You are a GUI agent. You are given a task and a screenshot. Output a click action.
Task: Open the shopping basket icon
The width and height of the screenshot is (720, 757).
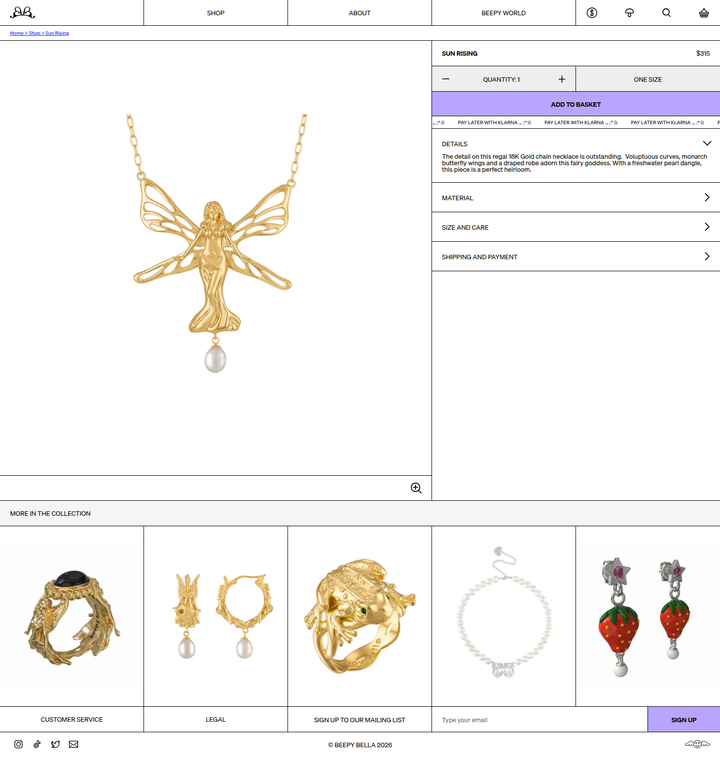(x=704, y=13)
